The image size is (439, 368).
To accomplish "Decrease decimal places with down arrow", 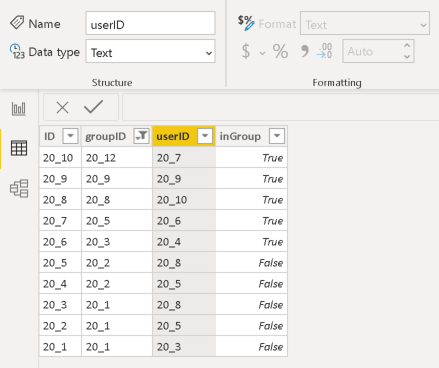I will pos(407,56).
